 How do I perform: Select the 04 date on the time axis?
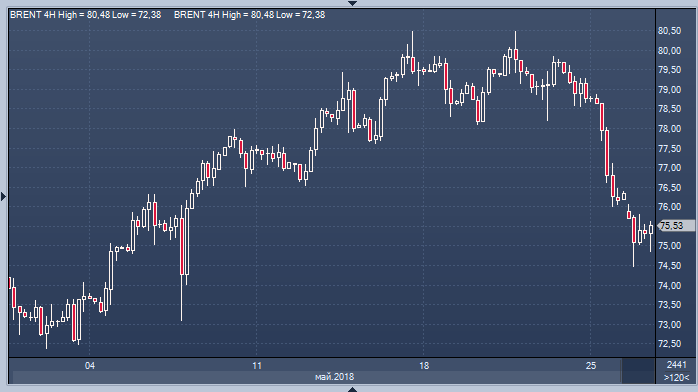(89, 366)
